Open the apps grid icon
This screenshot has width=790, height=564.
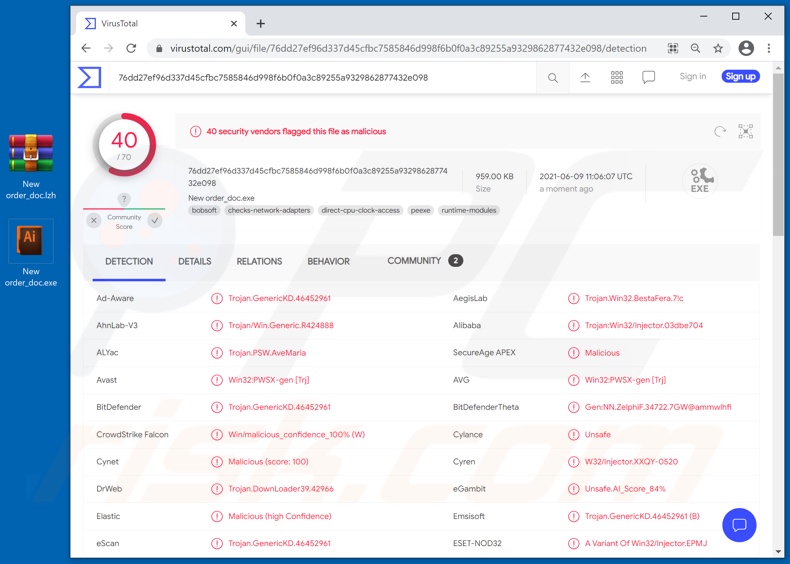(x=617, y=77)
